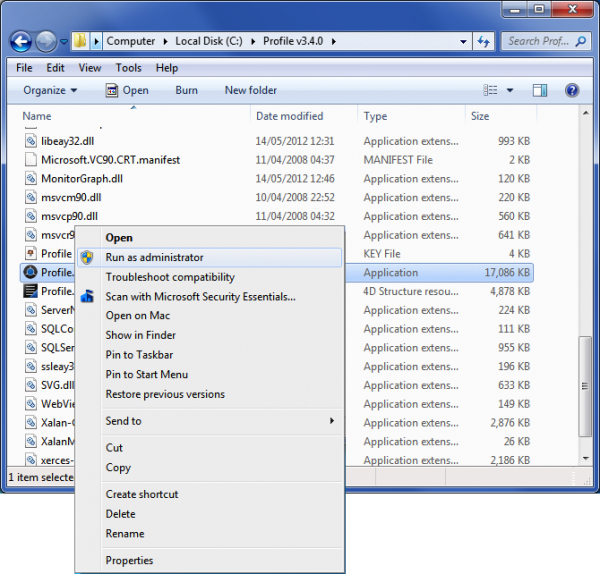
Task: Click the Run as administrator shield icon
Action: point(87,258)
